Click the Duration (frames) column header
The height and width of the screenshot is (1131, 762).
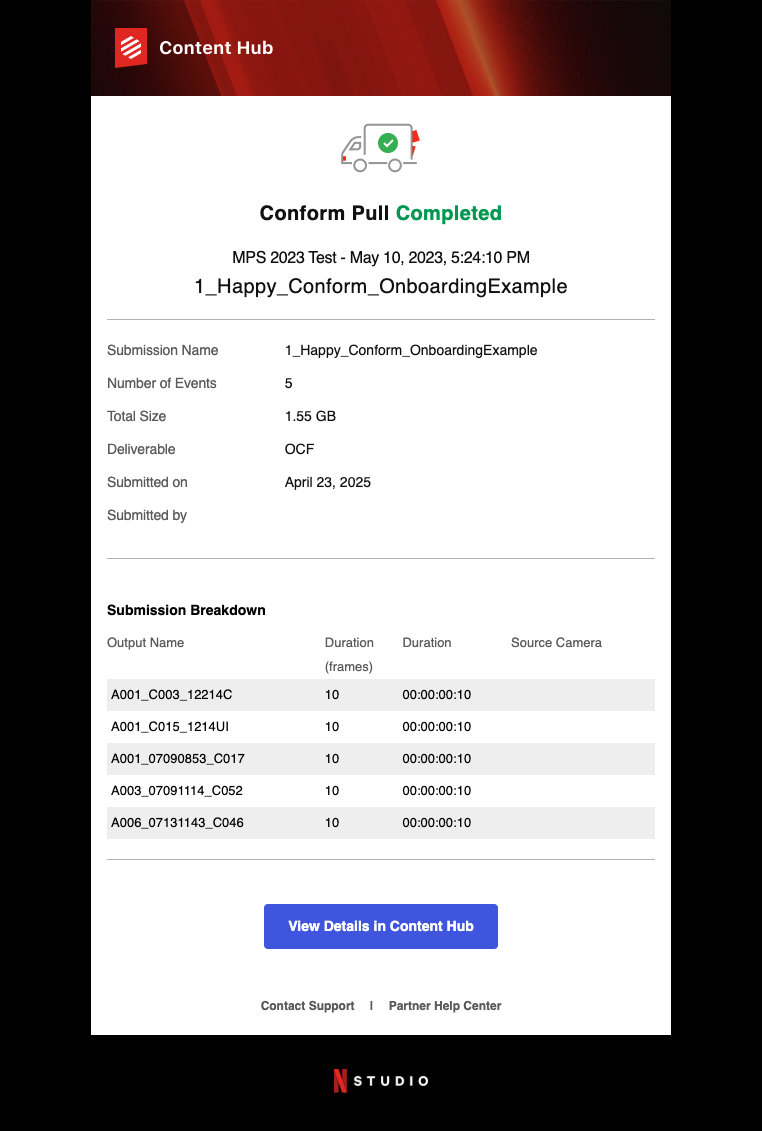[349, 655]
